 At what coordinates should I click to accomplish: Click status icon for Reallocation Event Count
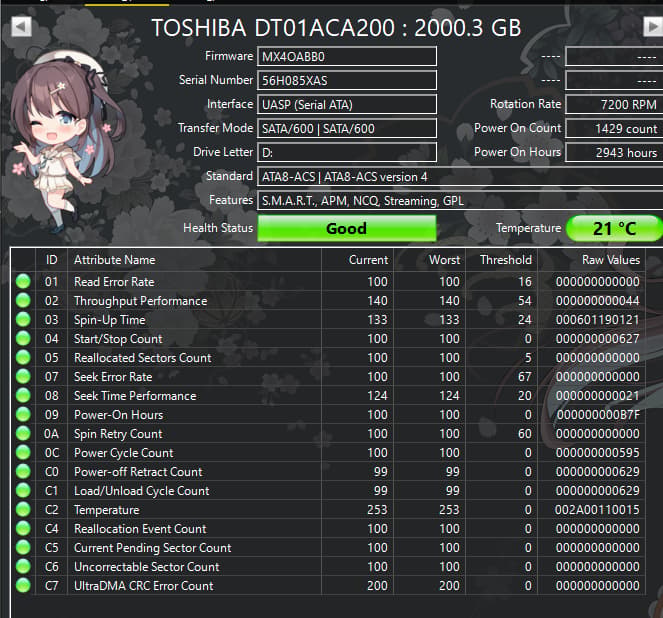click(23, 528)
